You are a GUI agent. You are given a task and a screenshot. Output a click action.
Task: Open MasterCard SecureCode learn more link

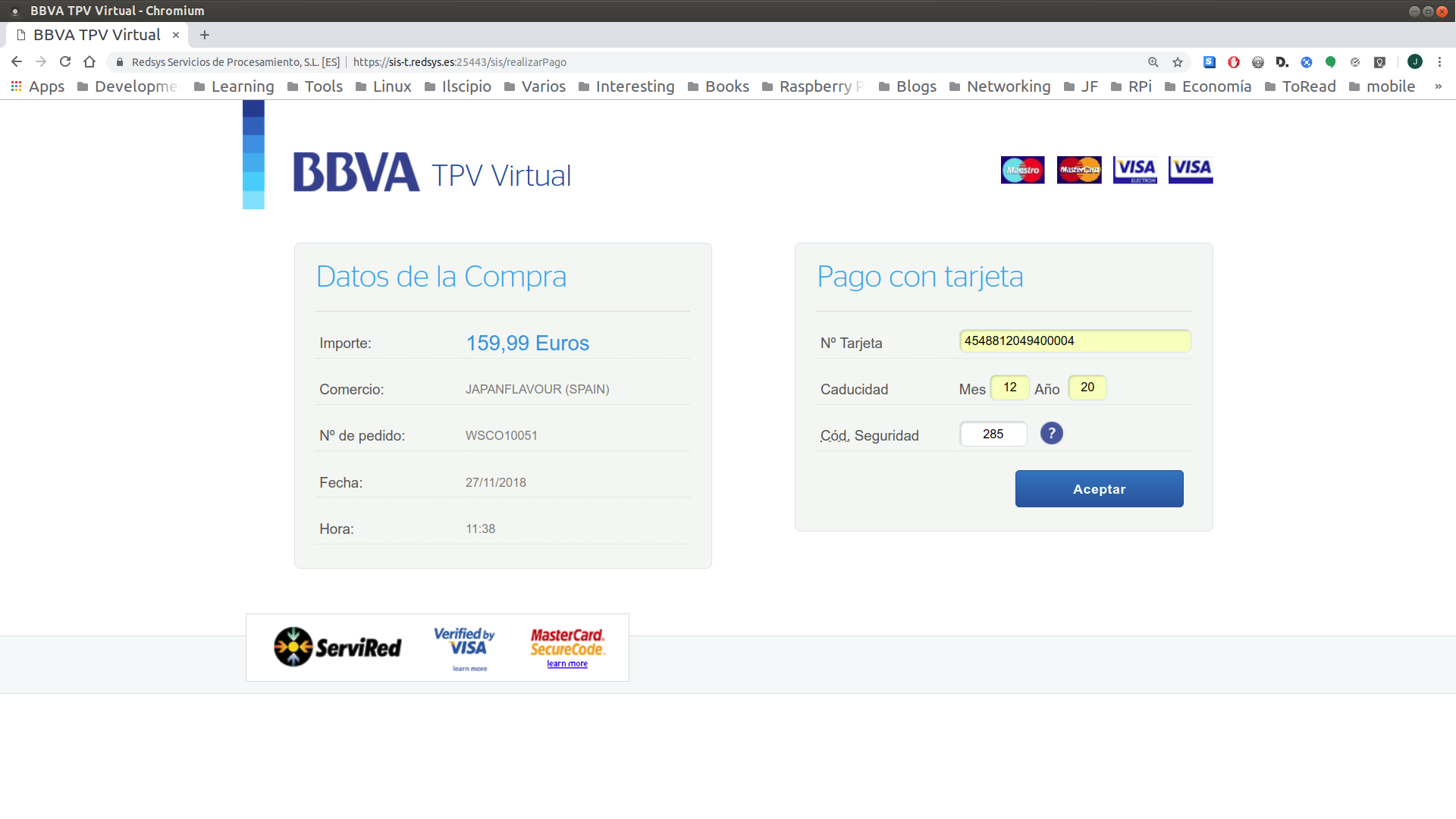567,664
